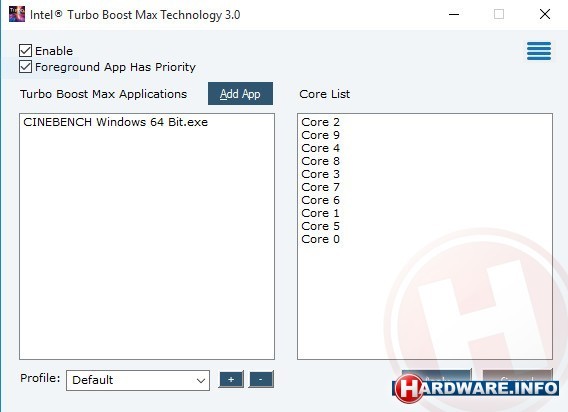
Task: Select Core 2 in the Core List
Action: (x=321, y=122)
